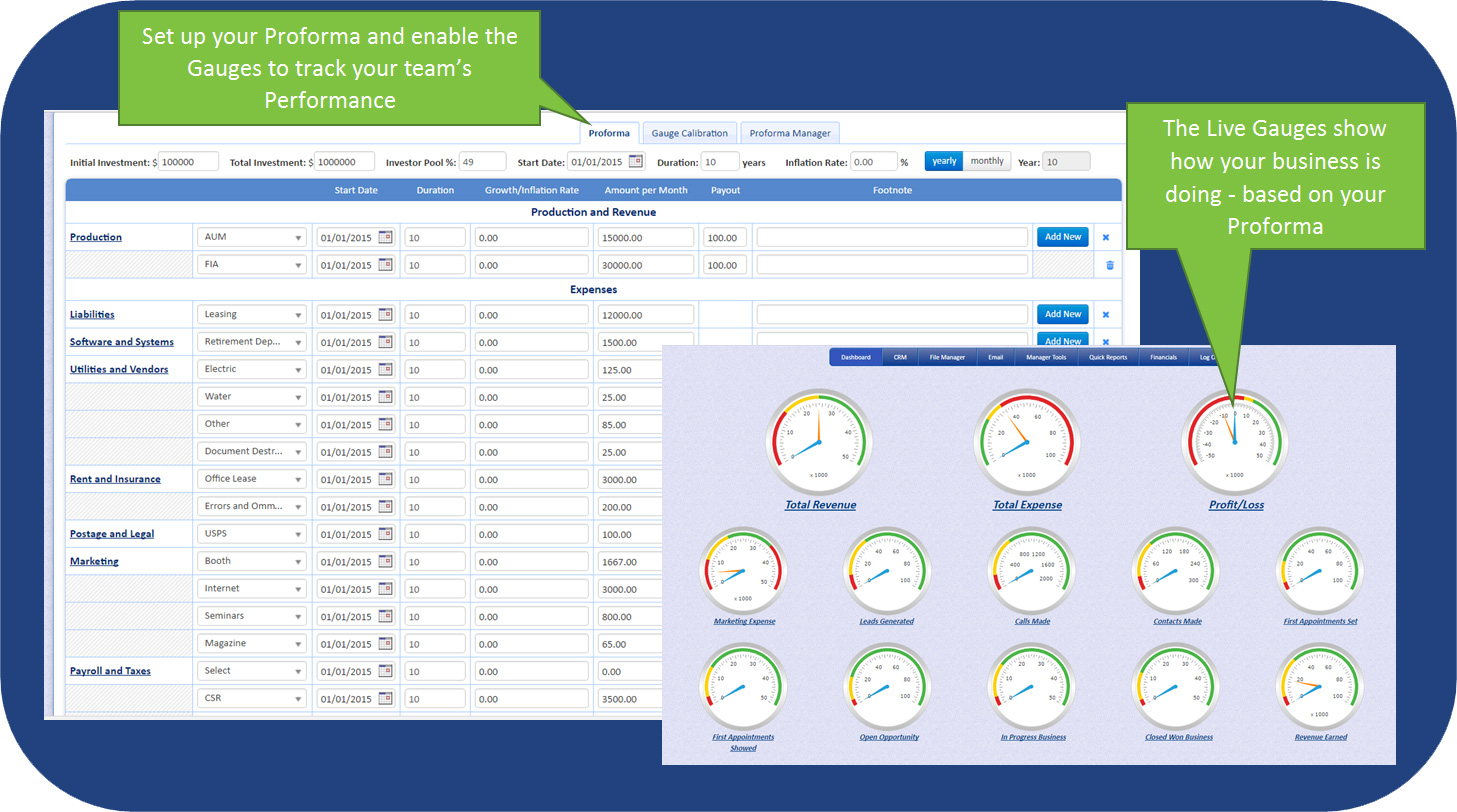Remove the Liabilities row with the X icon
Image resolution: width=1457 pixels, height=812 pixels.
(1106, 314)
